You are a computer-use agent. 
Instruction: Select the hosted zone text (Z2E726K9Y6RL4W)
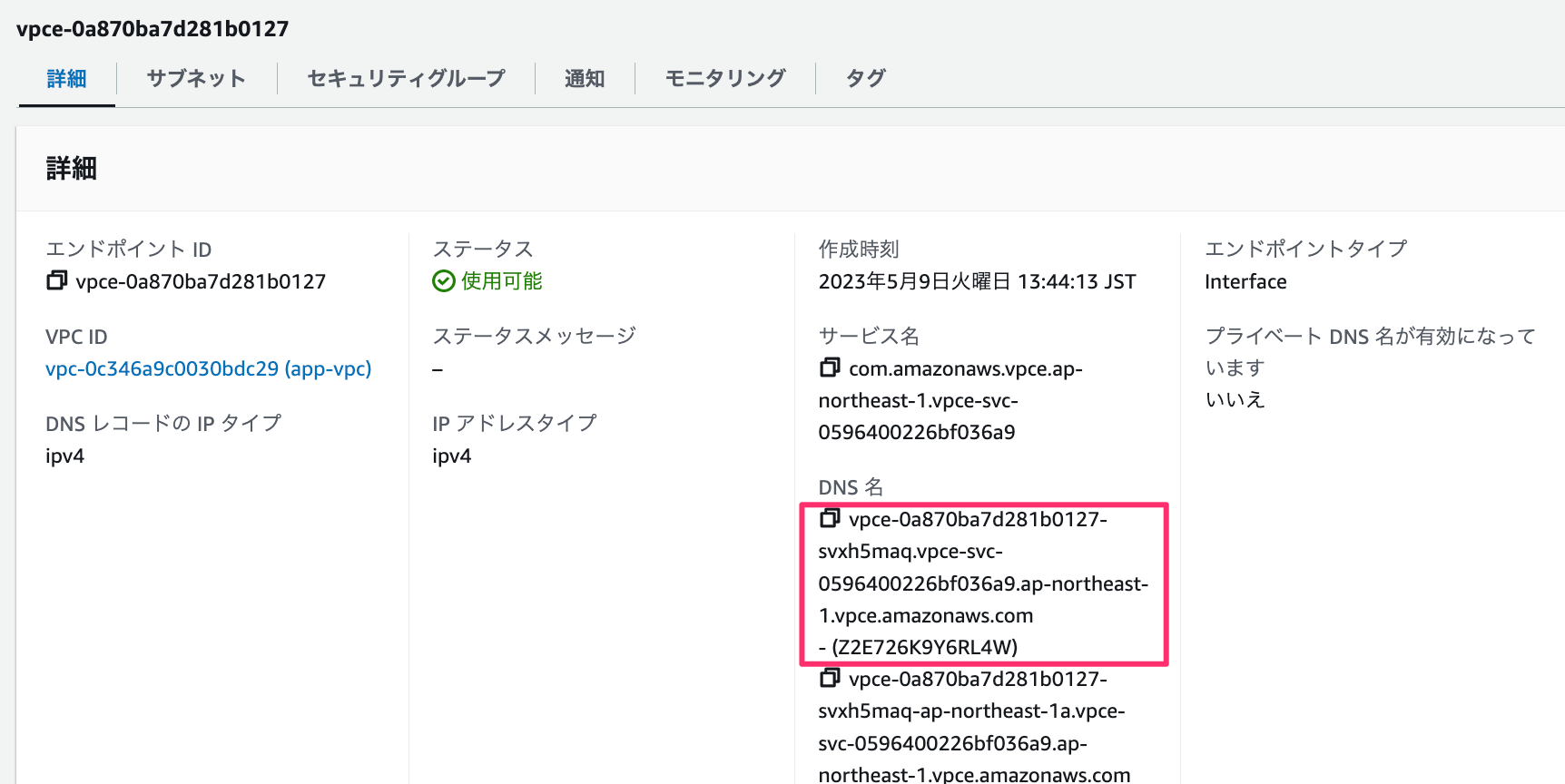click(925, 647)
